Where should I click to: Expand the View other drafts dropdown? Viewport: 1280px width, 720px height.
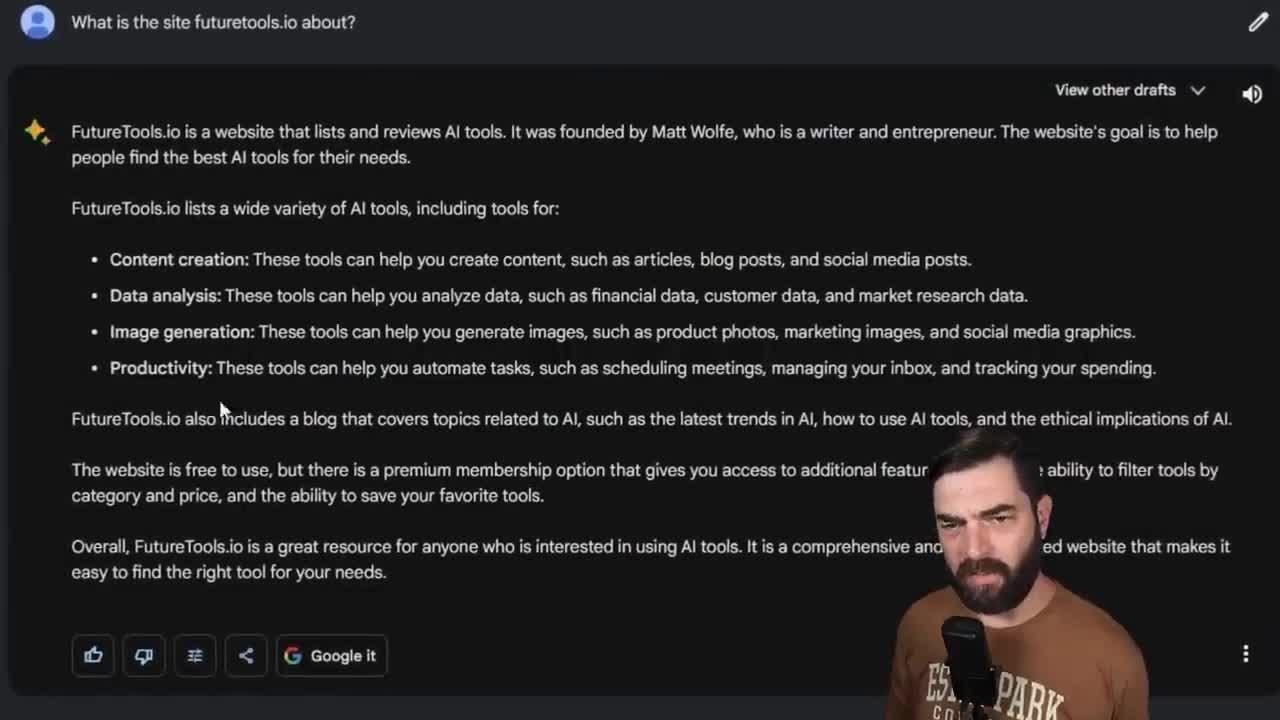[x=1130, y=90]
